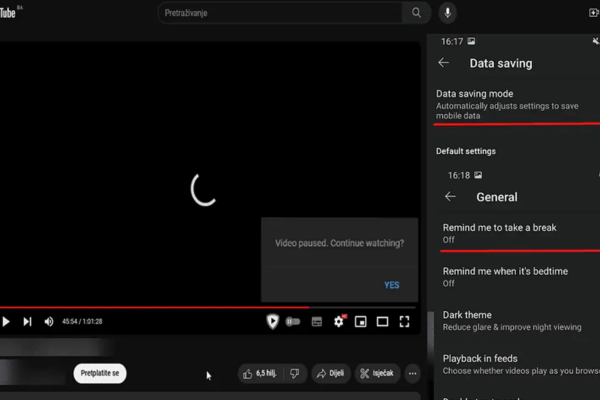600x400 pixels.
Task: Dislike the video
Action: 295,373
